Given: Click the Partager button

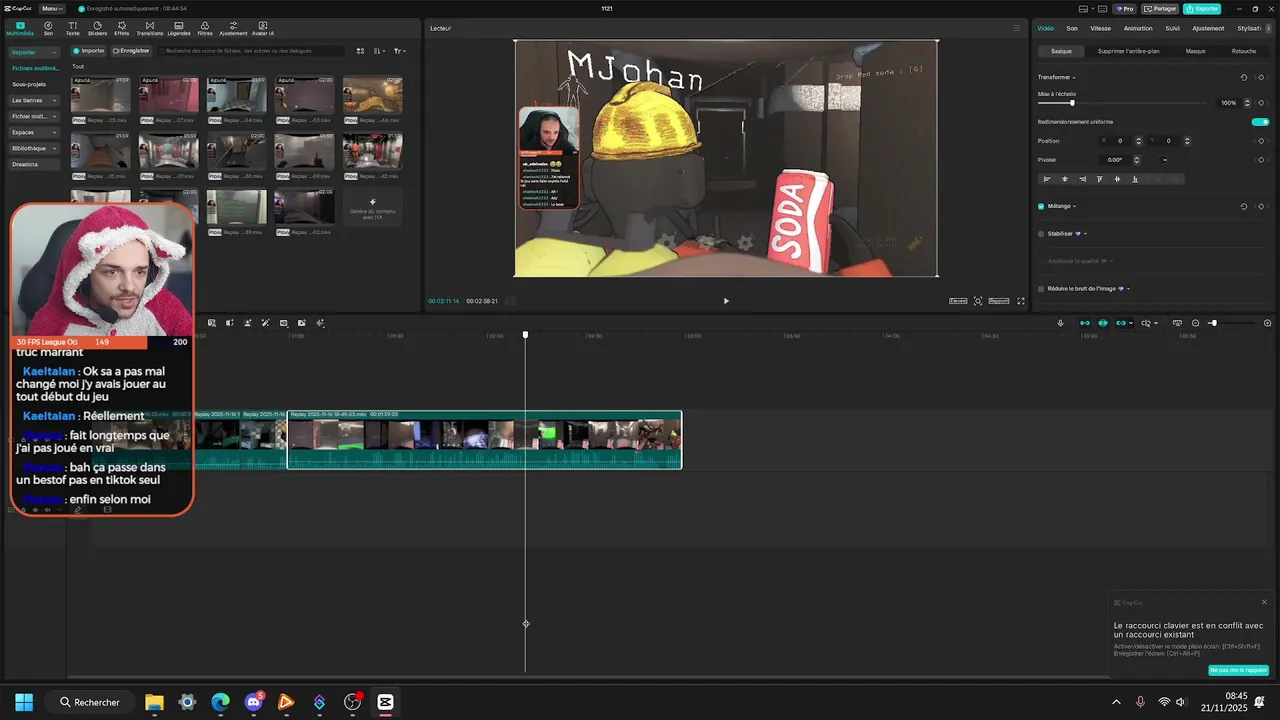Looking at the screenshot, I should coord(1160,8).
